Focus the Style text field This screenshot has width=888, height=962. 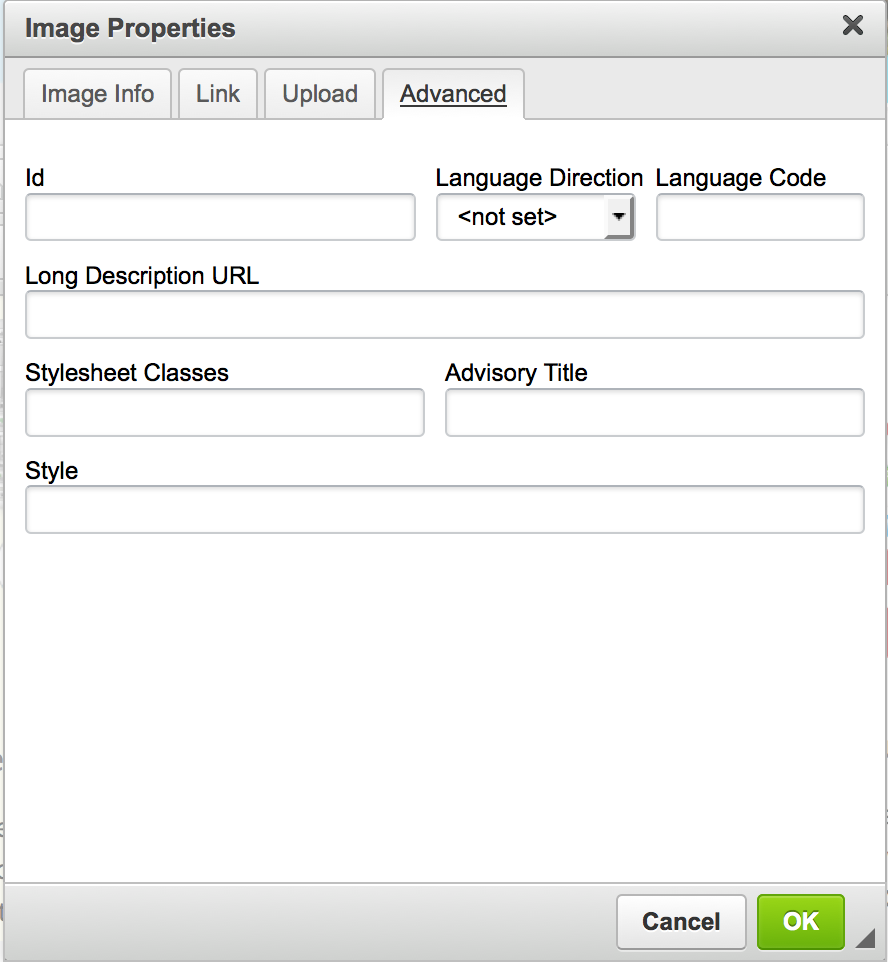(x=444, y=510)
